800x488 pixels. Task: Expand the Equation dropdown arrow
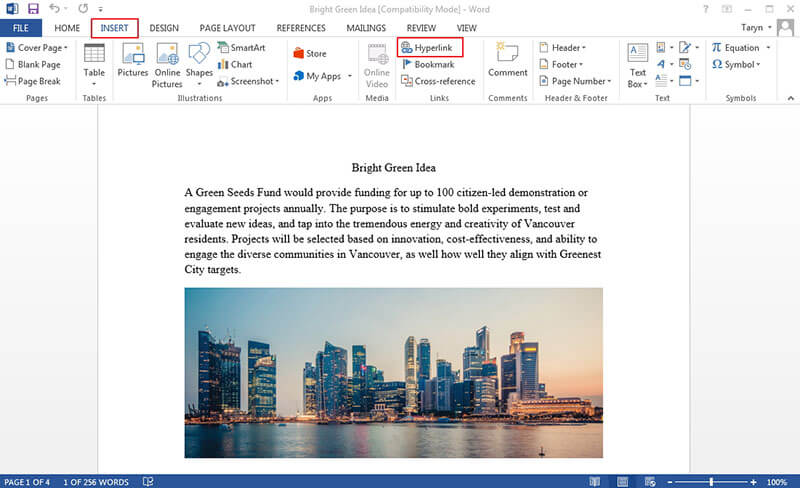[x=768, y=47]
